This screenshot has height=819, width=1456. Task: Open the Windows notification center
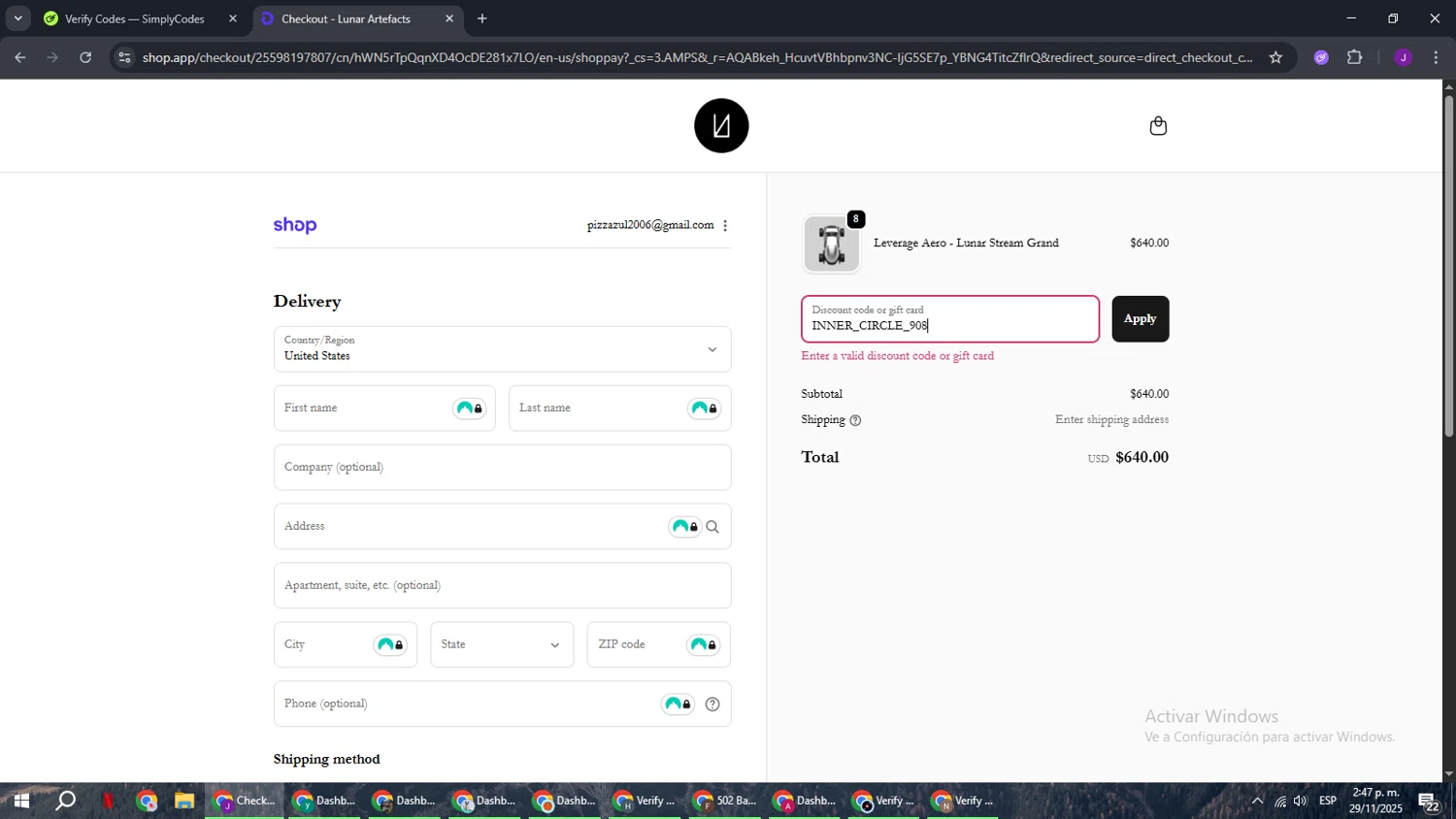tap(1430, 802)
